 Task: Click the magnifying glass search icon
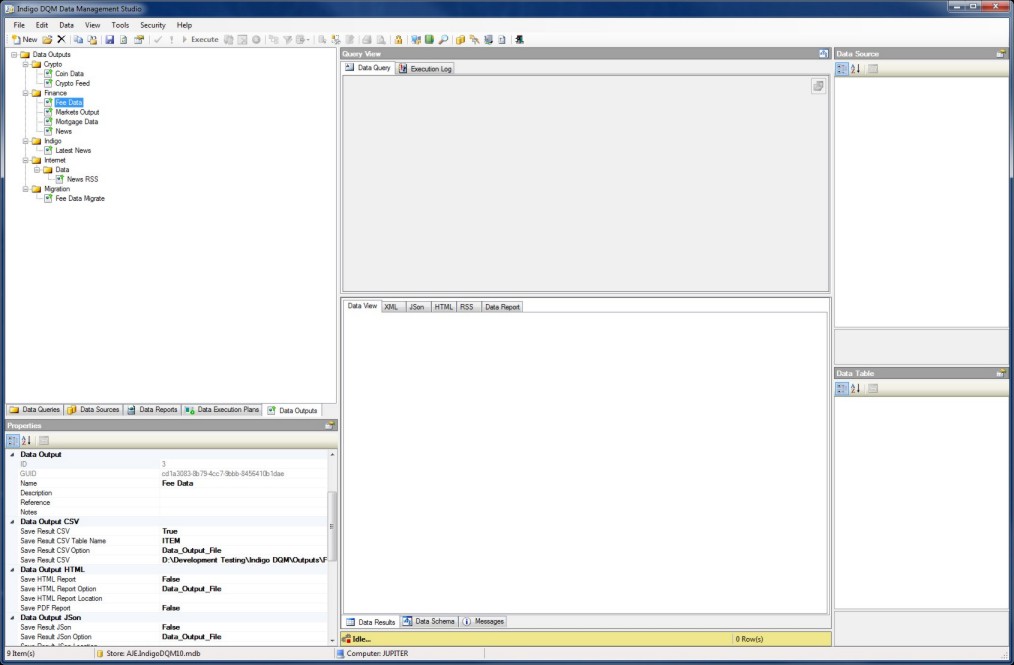click(x=443, y=40)
